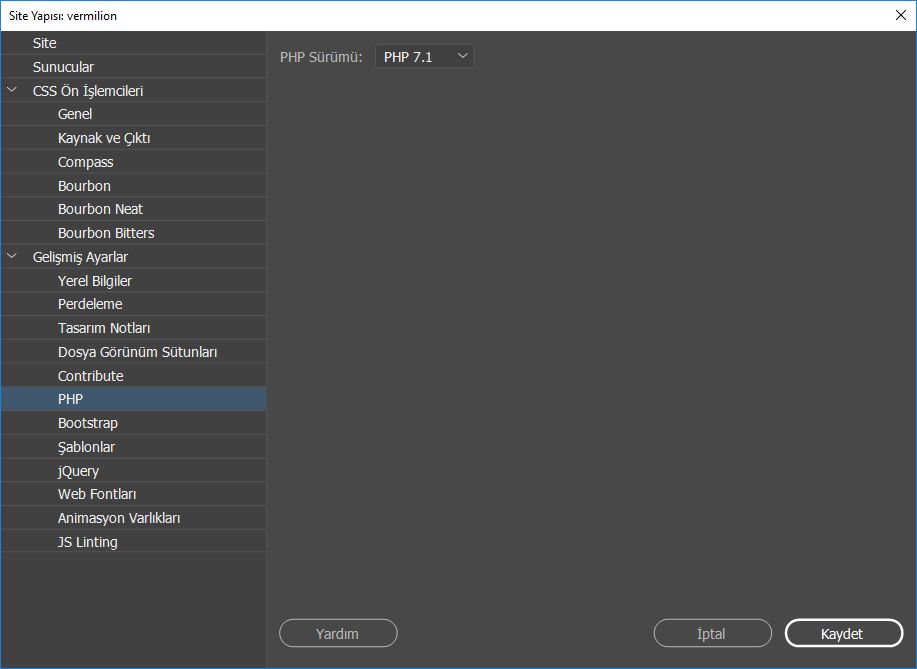Click the Yardım help button
The height and width of the screenshot is (669, 917).
pyautogui.click(x=338, y=633)
